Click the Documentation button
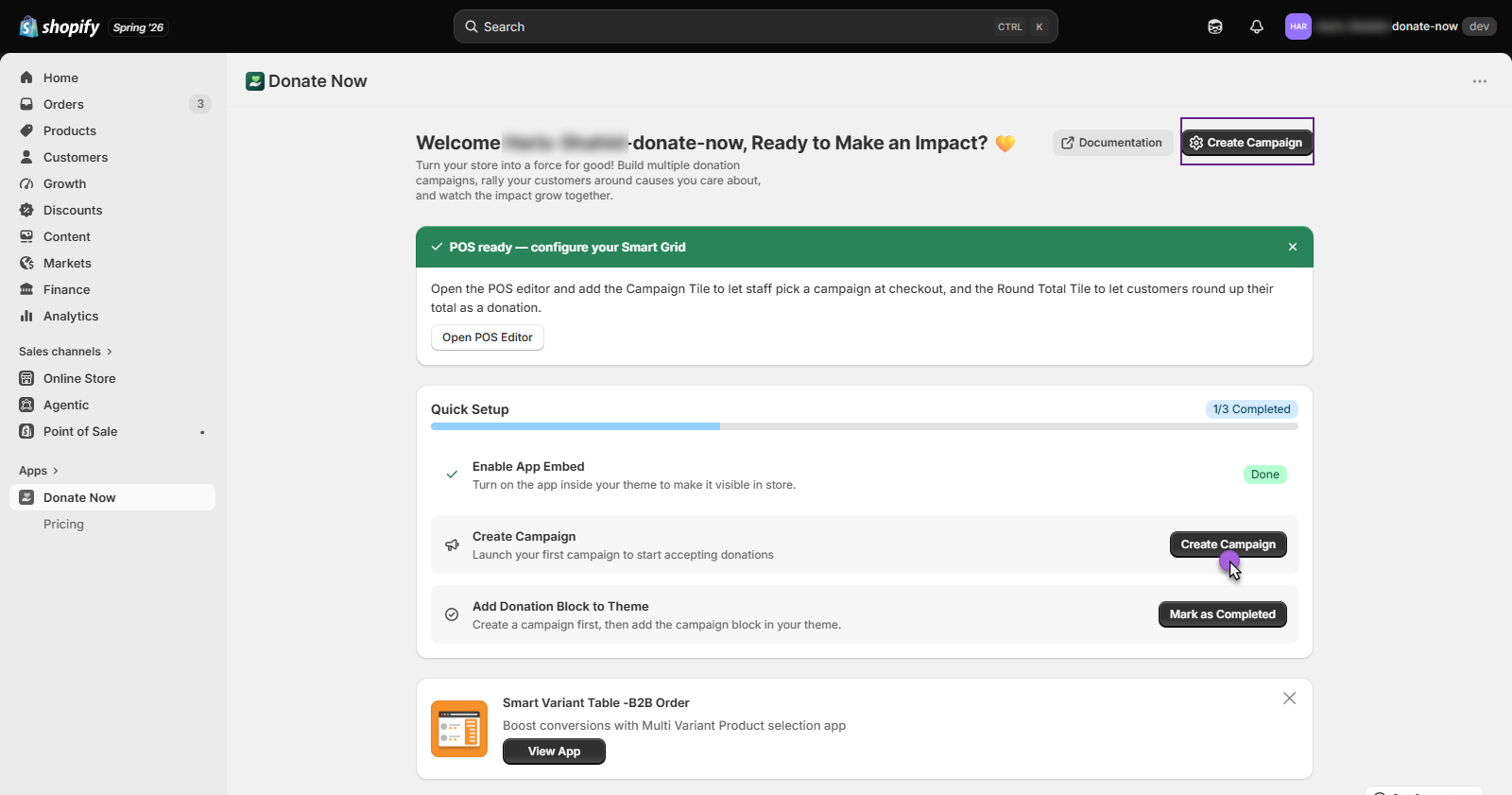Viewport: 1512px width, 795px height. click(x=1112, y=143)
